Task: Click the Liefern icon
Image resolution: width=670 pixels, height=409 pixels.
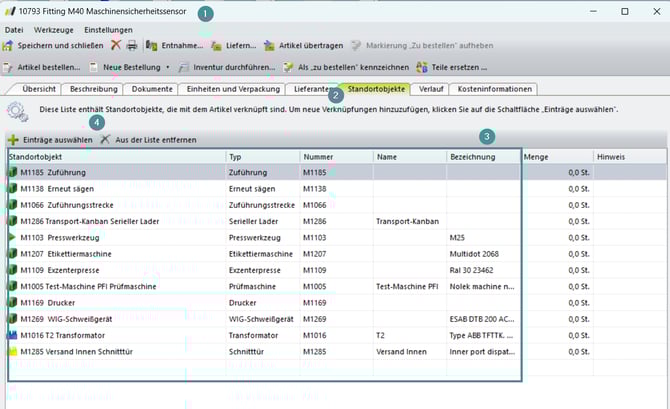Action: [216, 46]
